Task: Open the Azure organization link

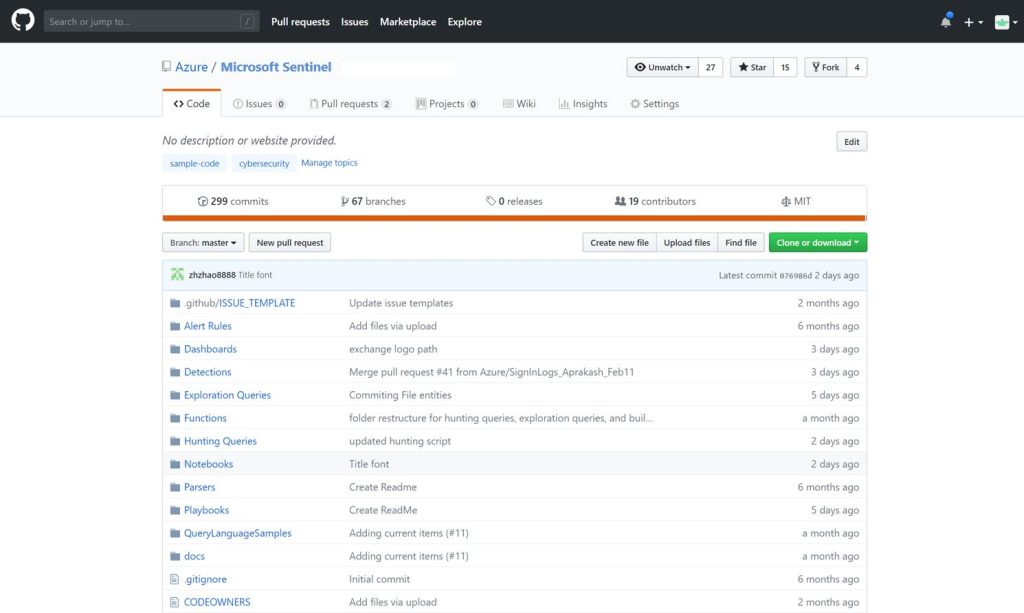Action: pos(191,67)
